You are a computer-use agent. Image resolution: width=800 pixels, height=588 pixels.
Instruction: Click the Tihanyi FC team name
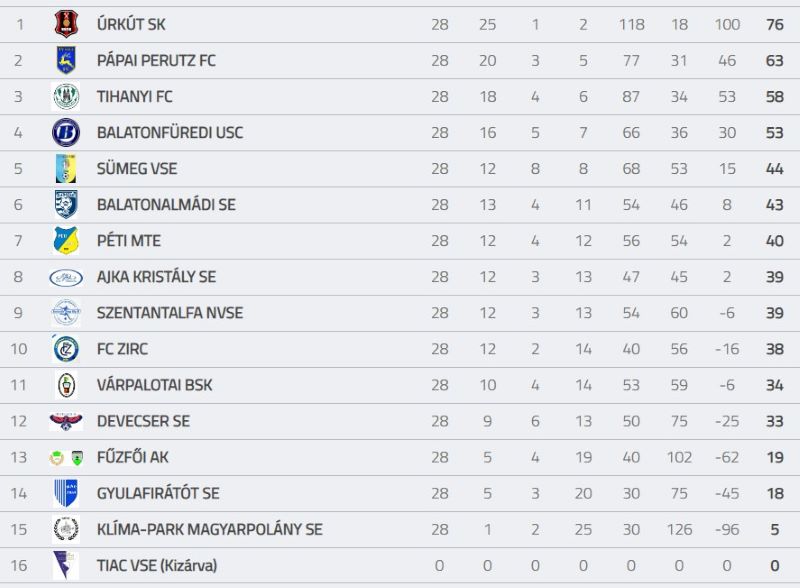pos(135,96)
